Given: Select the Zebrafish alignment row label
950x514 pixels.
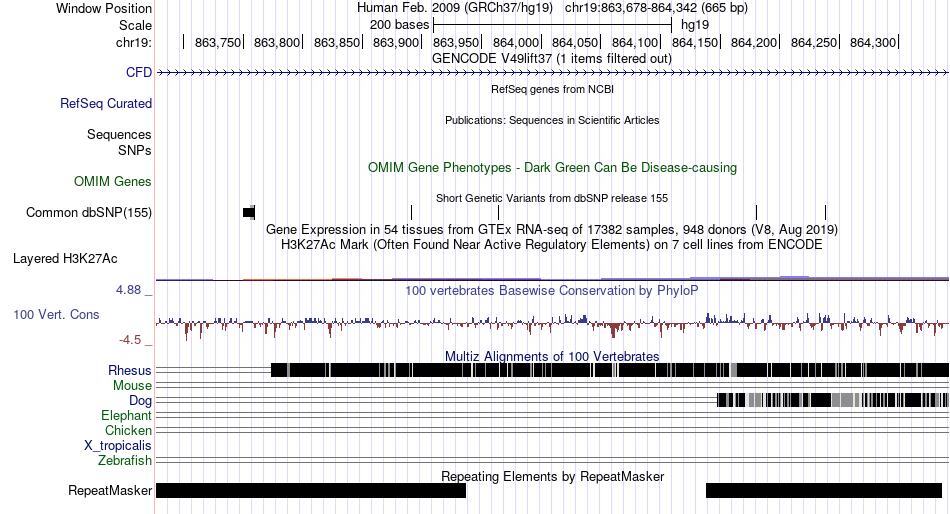Looking at the screenshot, I should (125, 461).
